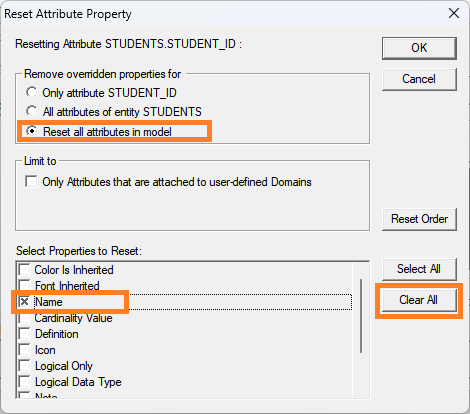Clear all selected properties with Clear All
Image resolution: width=470 pixels, height=414 pixels.
click(419, 300)
